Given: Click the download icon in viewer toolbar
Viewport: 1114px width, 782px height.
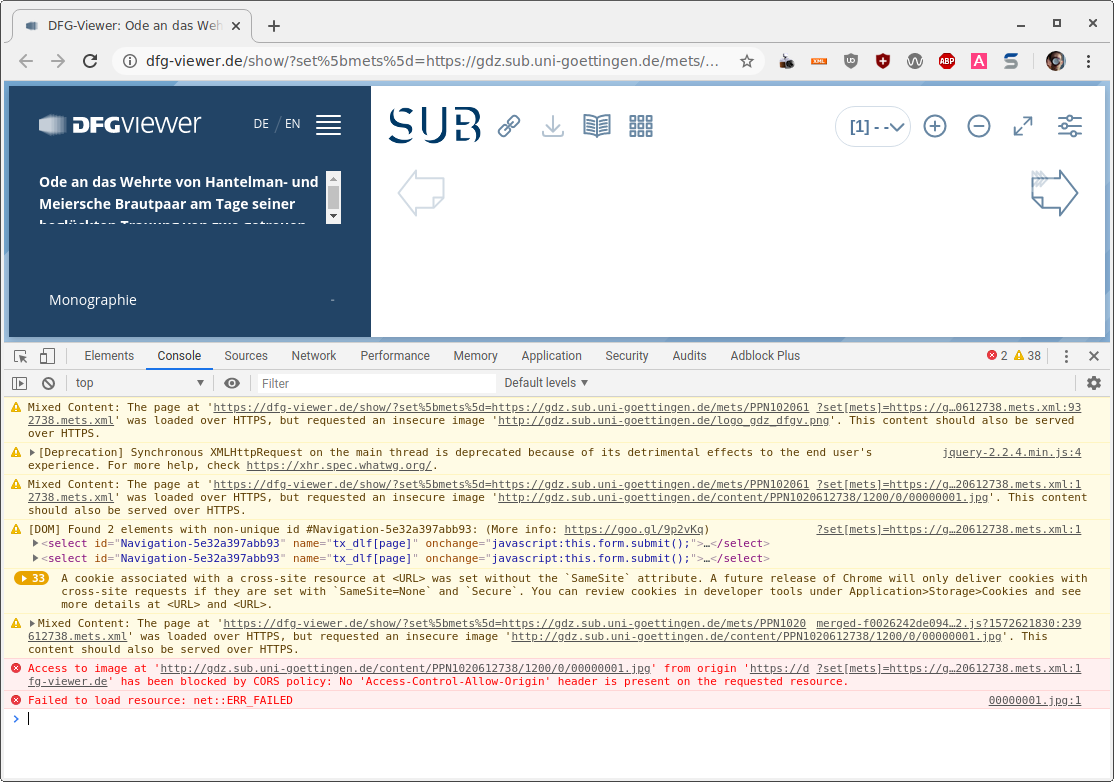Looking at the screenshot, I should pos(553,126).
